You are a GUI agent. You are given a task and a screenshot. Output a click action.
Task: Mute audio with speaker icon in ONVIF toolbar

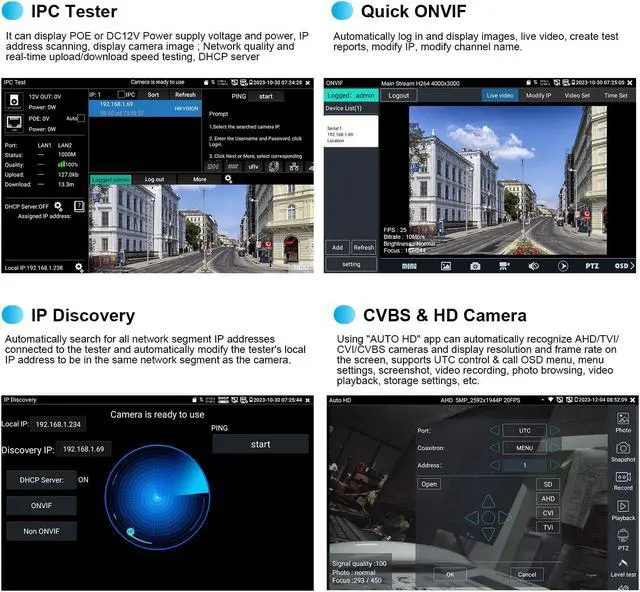534,266
